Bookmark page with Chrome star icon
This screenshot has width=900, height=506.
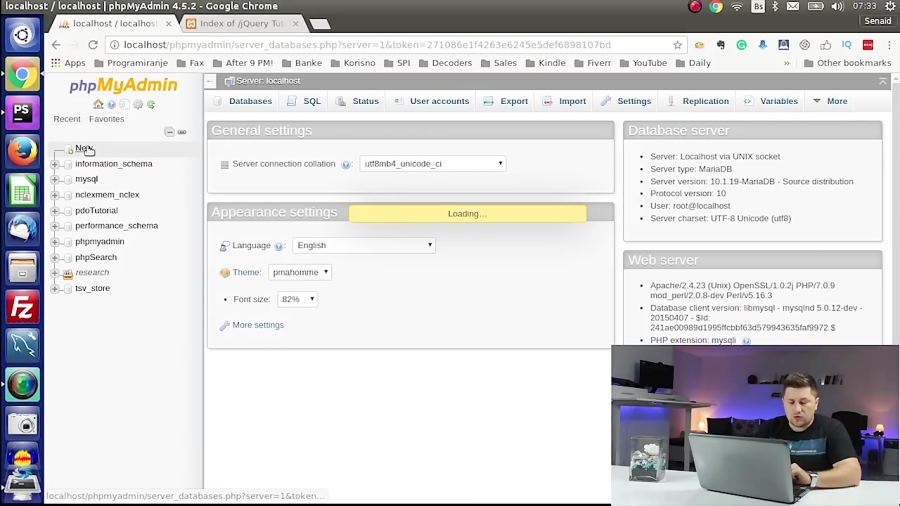[677, 45]
